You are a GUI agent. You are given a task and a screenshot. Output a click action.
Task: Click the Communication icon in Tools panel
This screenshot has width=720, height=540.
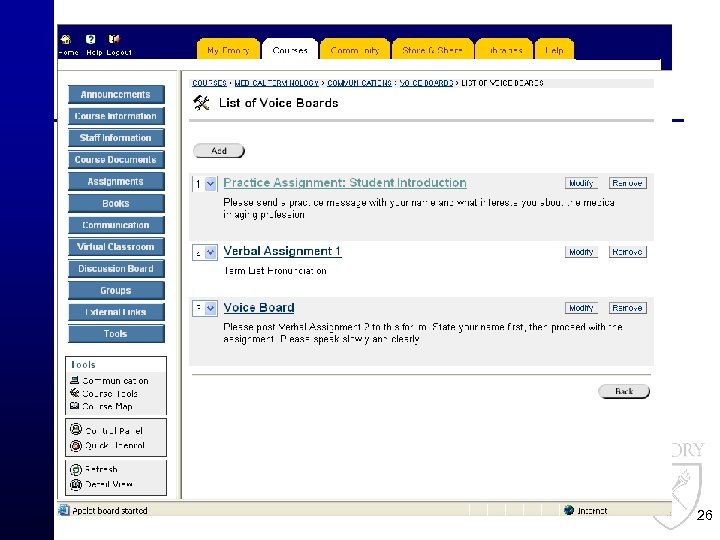pyautogui.click(x=74, y=380)
